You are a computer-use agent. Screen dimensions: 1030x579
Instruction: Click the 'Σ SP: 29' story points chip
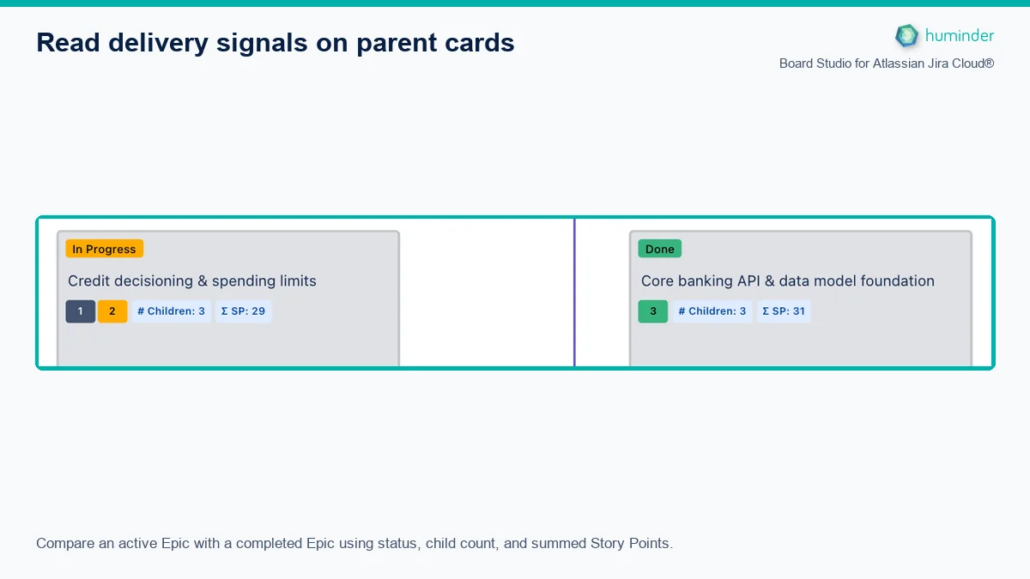[x=243, y=311]
